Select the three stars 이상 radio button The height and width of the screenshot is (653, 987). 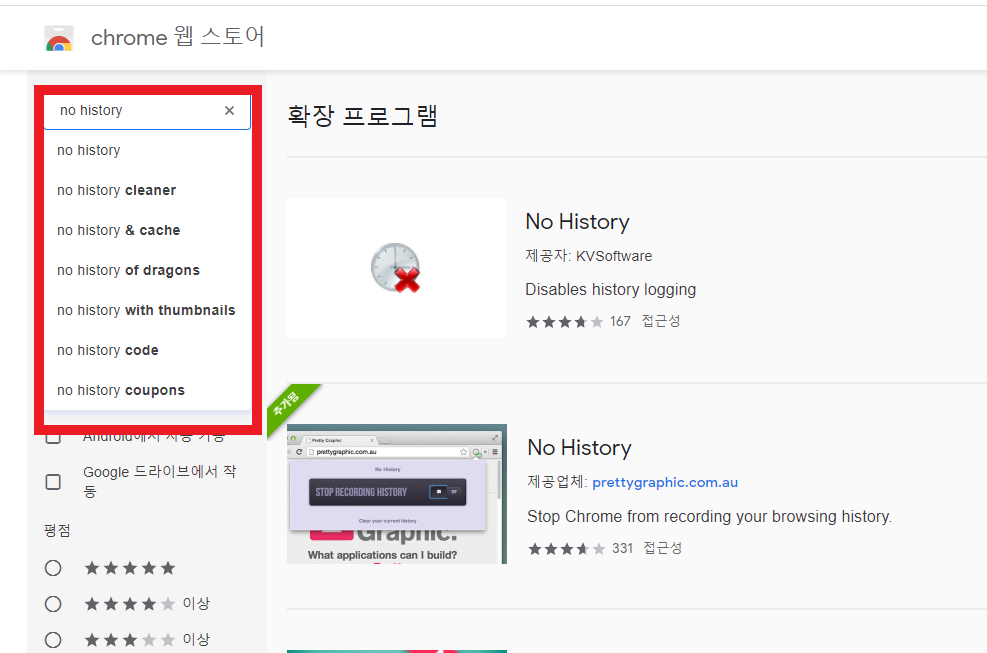tap(53, 640)
